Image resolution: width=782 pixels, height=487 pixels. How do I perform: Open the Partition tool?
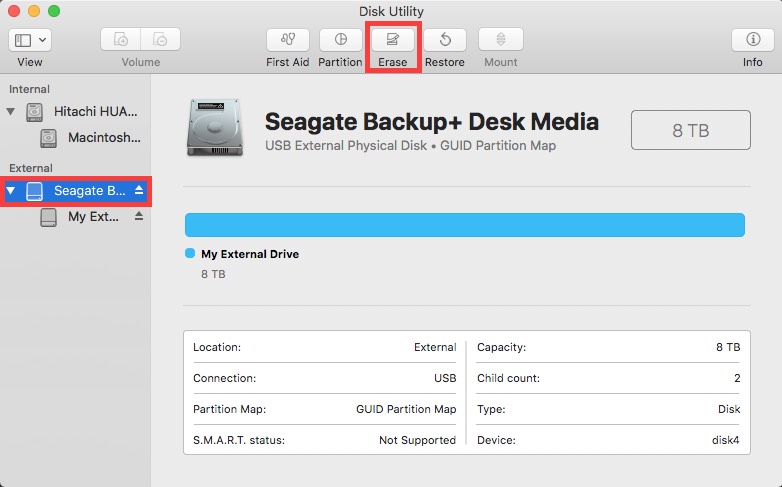341,39
